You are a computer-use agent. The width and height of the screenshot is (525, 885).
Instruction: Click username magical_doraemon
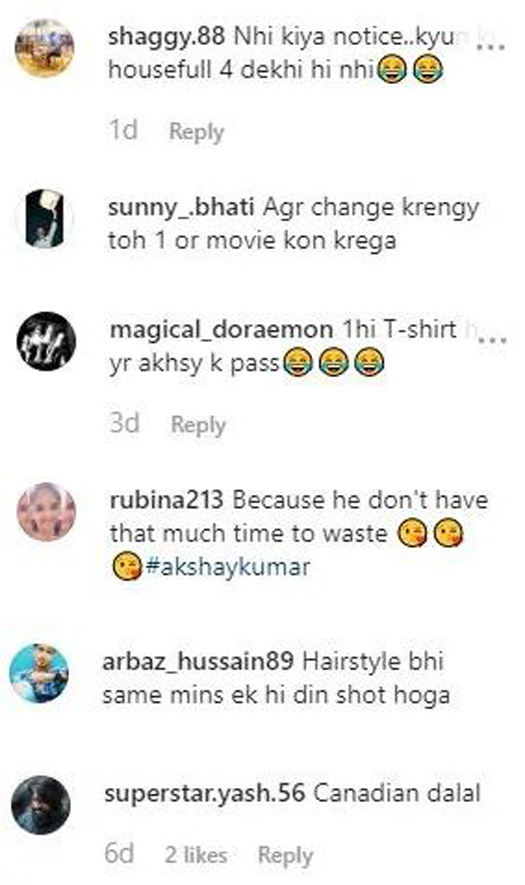coord(221,330)
